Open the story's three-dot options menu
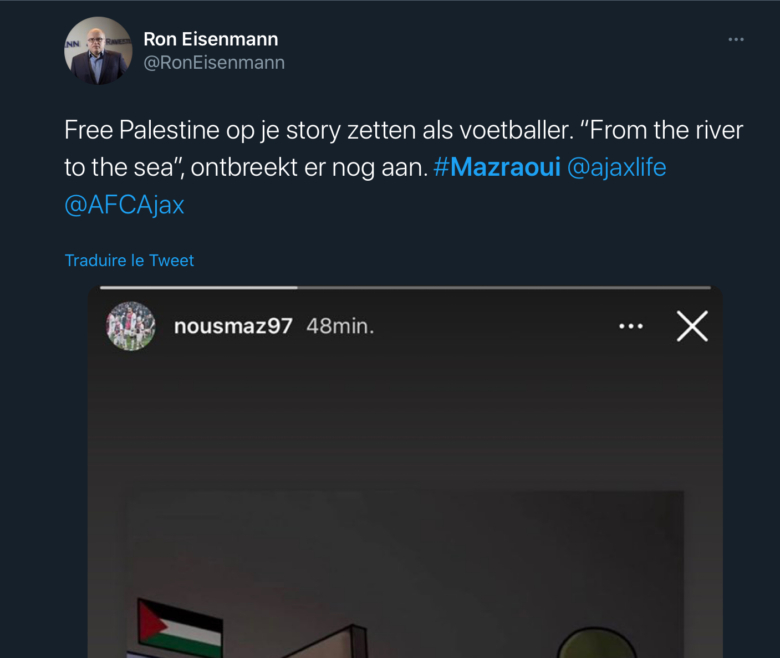Viewport: 780px width, 658px height. coord(631,326)
